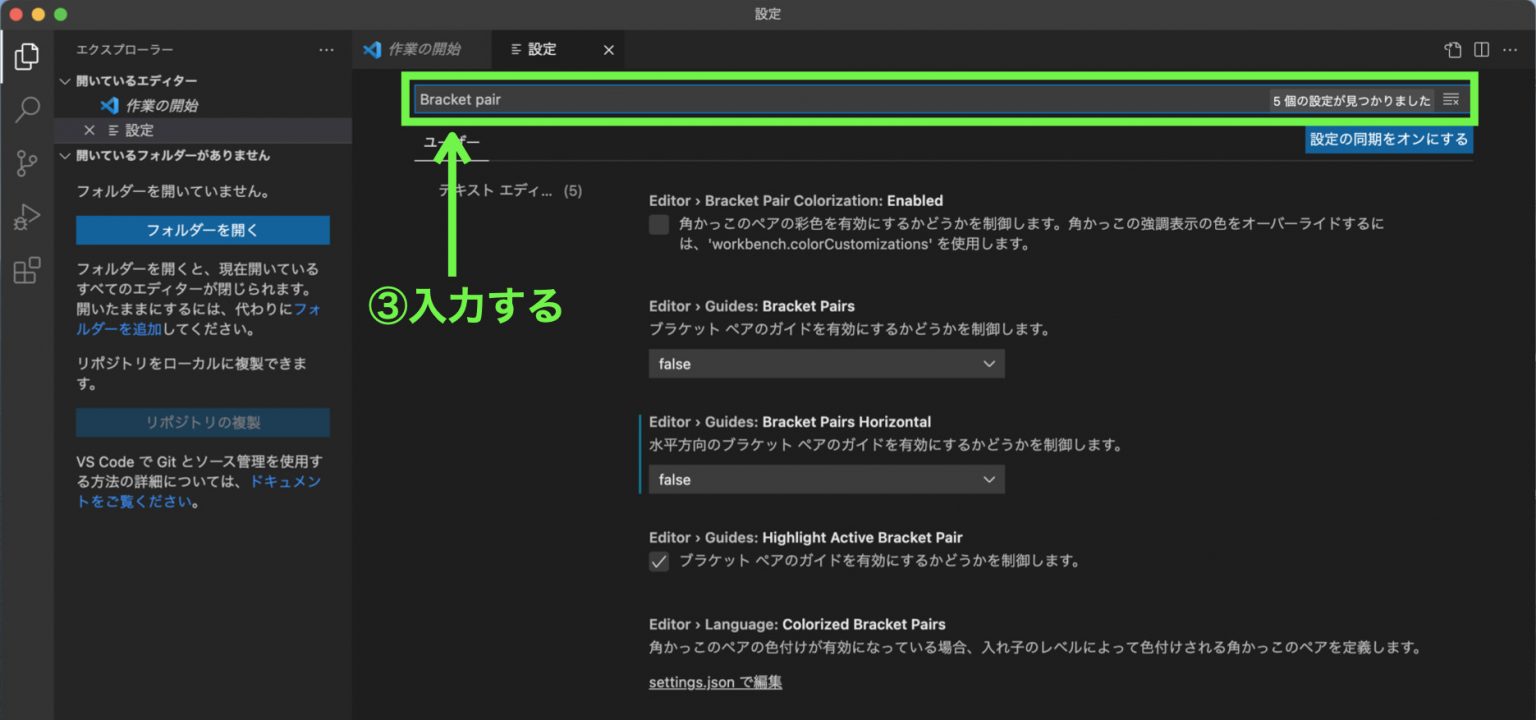The height and width of the screenshot is (720, 1536).
Task: Open the Explorer view in Activity Bar
Action: click(x=27, y=58)
